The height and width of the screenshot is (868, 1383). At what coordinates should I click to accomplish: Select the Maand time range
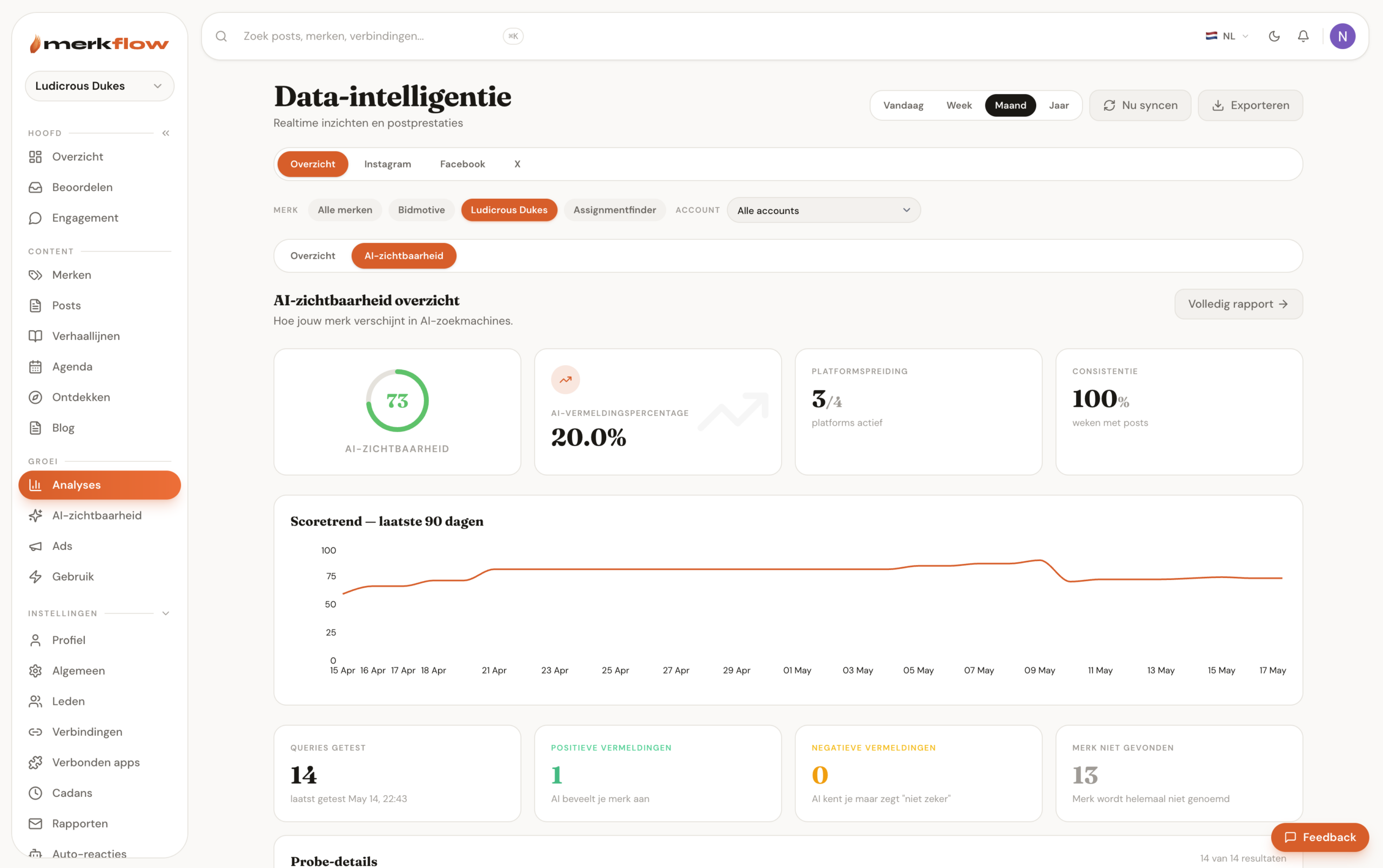click(x=1010, y=105)
